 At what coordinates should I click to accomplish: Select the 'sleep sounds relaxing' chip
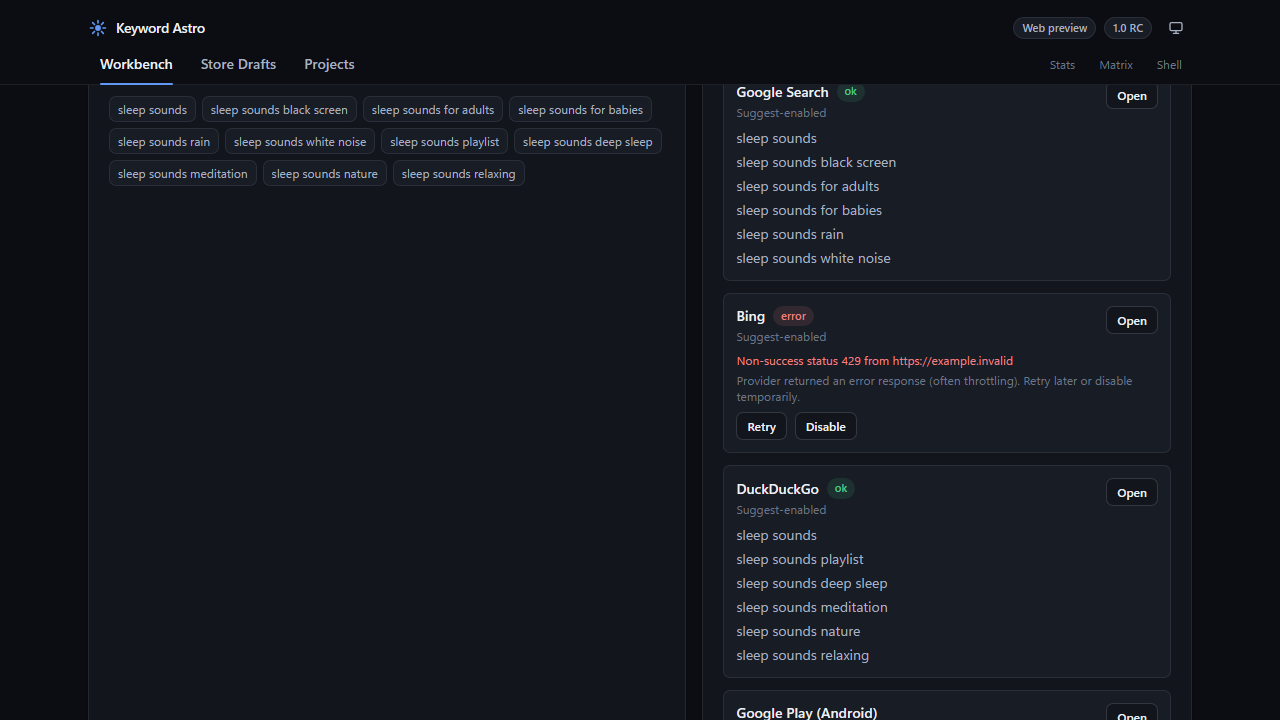459,174
